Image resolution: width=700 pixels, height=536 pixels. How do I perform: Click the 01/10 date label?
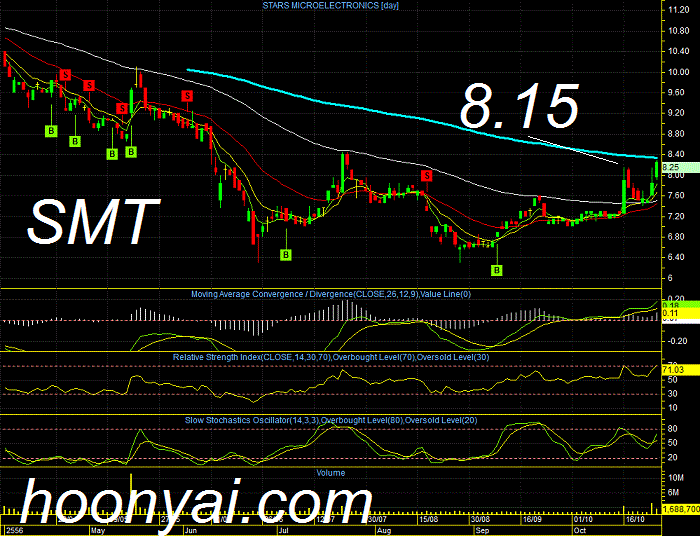click(583, 520)
